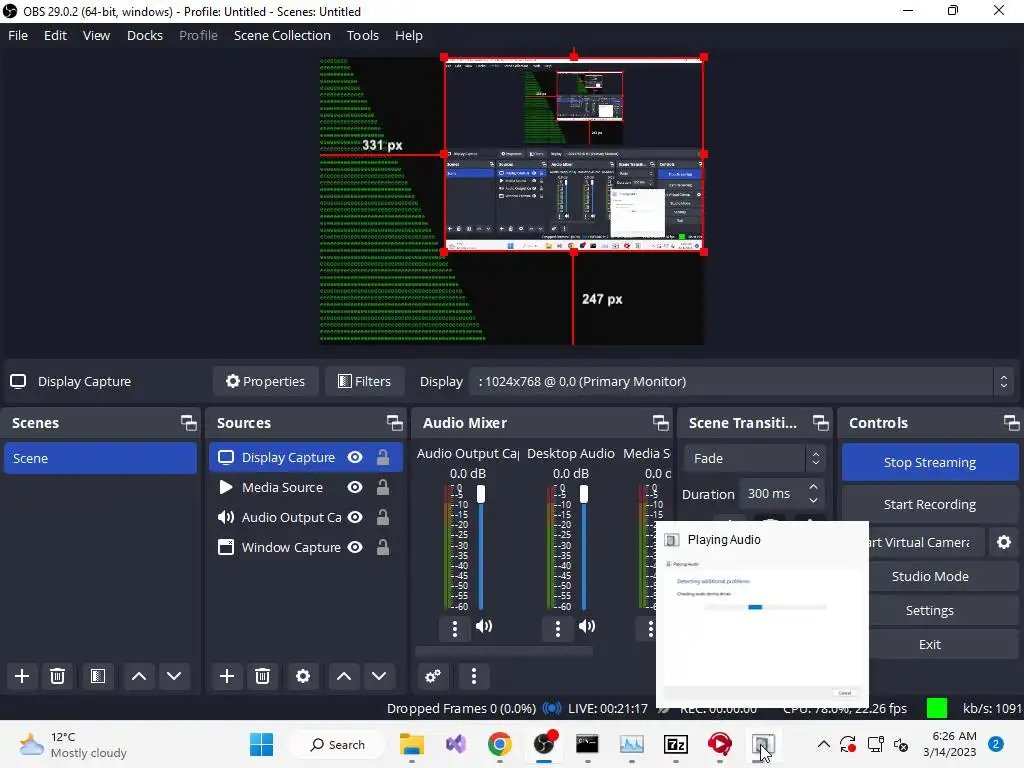Open Media Source channel options dots
Screen dimensions: 1024x768
[x=650, y=628]
